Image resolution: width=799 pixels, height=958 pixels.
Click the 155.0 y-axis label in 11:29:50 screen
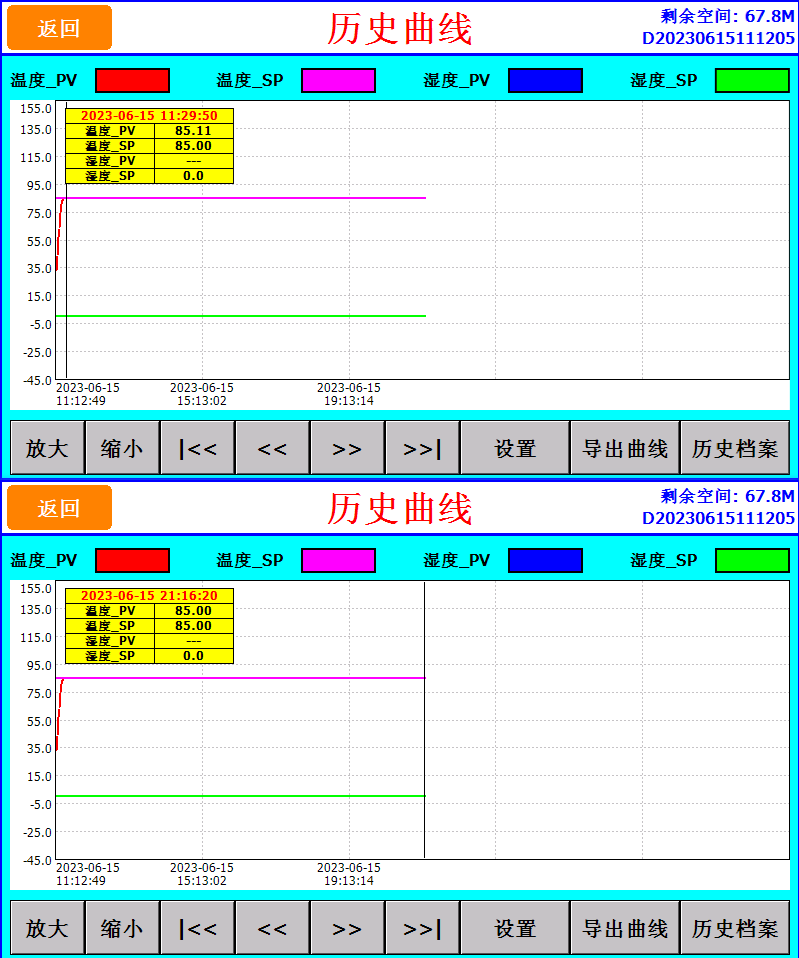[x=36, y=108]
